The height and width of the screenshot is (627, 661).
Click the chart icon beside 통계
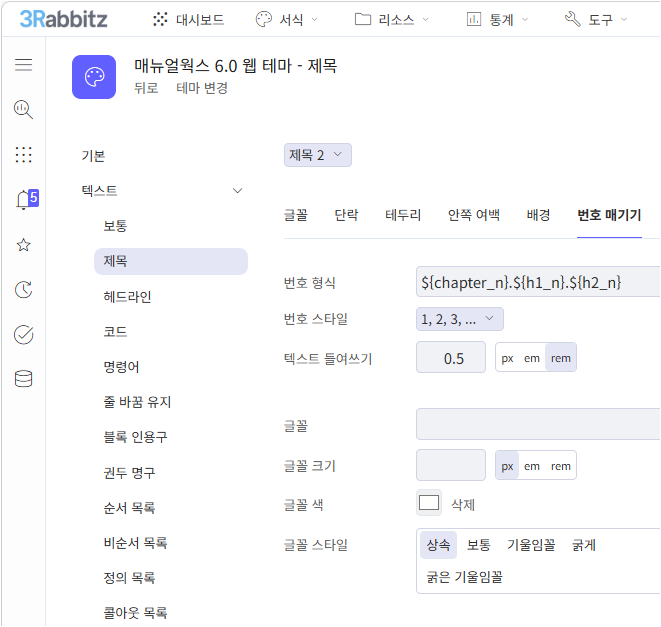[474, 19]
